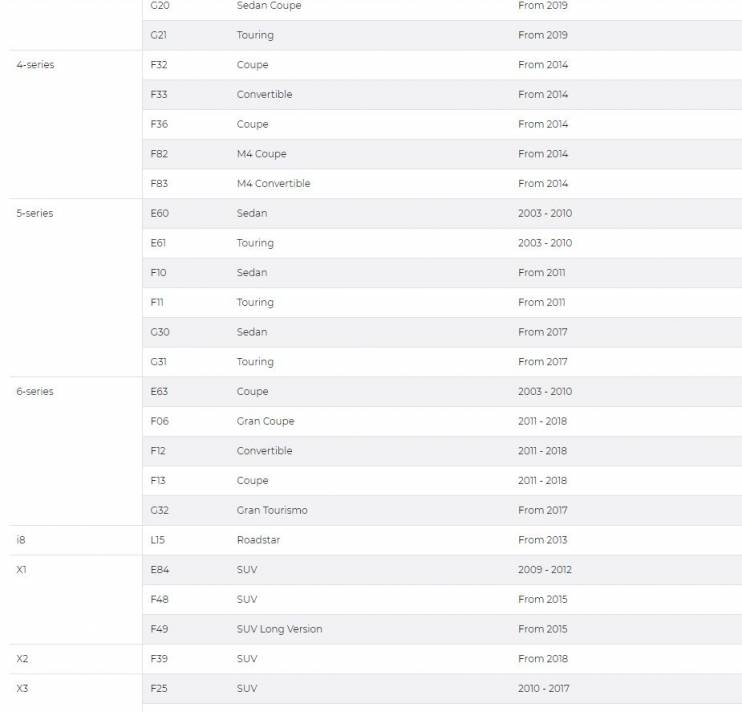Click the F39 SUV row
The image size is (742, 712).
click(442, 659)
